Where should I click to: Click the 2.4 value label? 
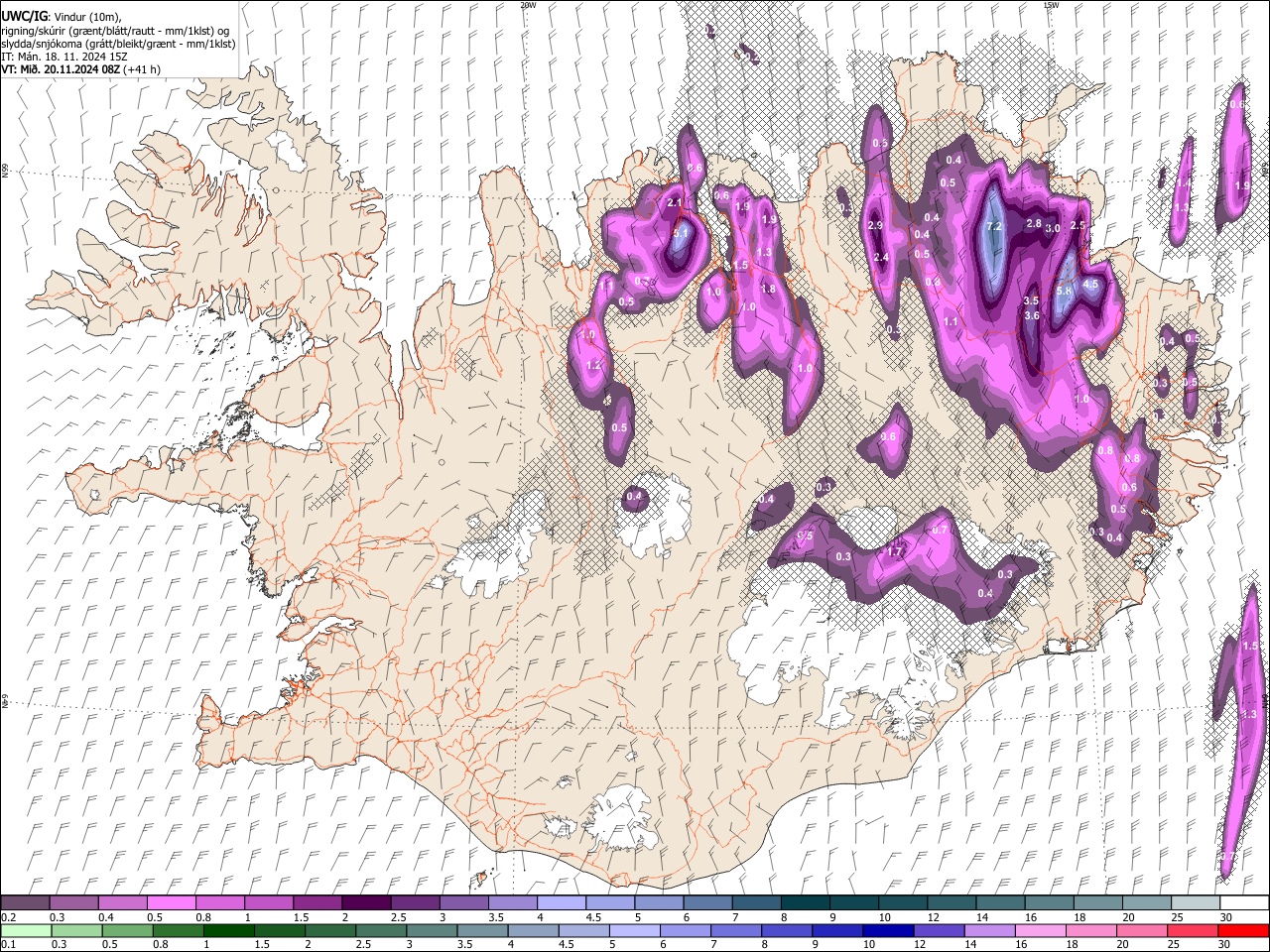click(881, 258)
